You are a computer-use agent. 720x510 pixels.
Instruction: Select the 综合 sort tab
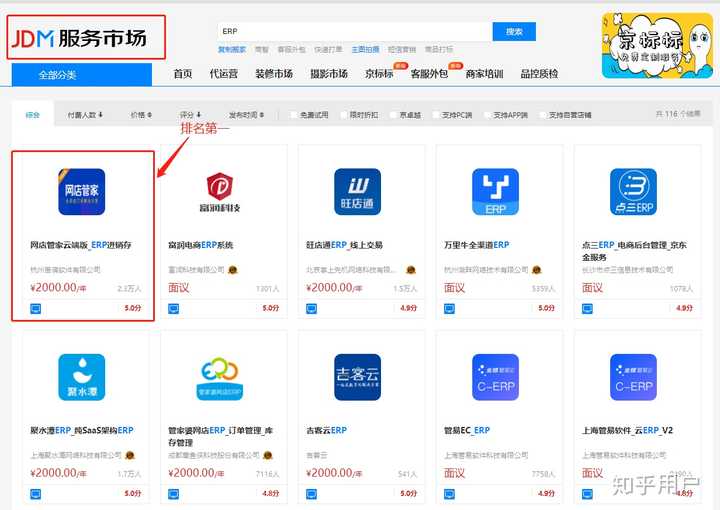pos(33,115)
